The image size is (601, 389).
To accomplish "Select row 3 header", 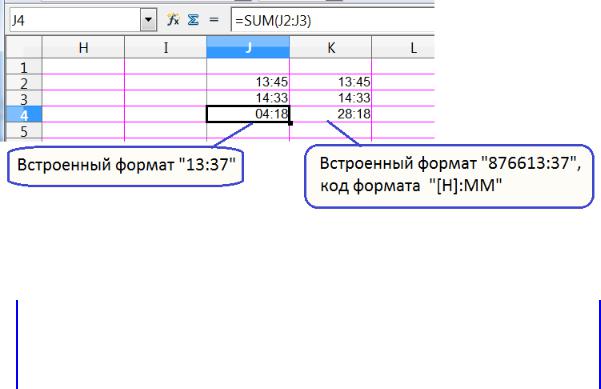I will pyautogui.click(x=24, y=98).
